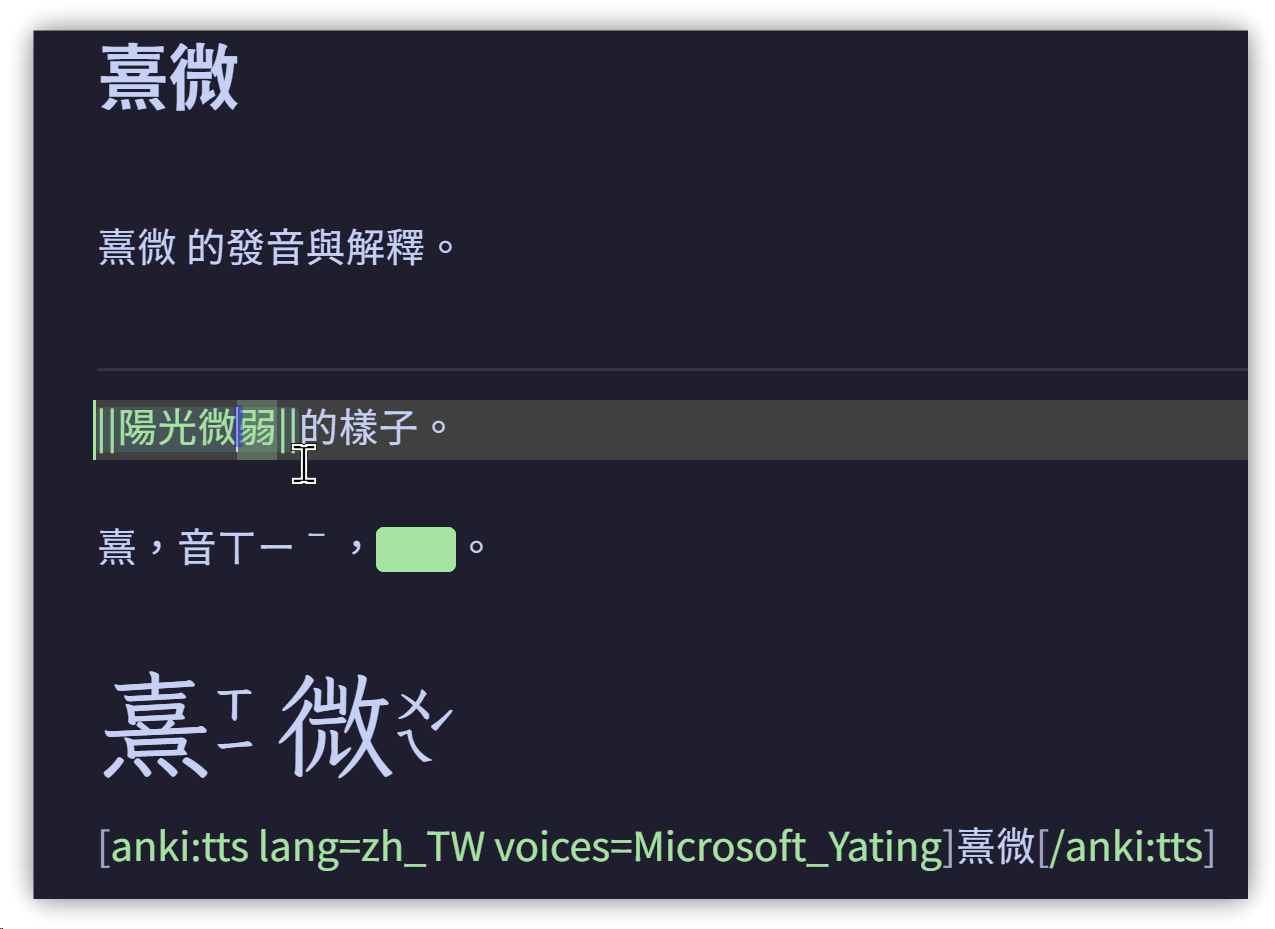Reveal the green hidden cloze block
Screen dimensions: 1275x929
pyautogui.click(x=416, y=550)
